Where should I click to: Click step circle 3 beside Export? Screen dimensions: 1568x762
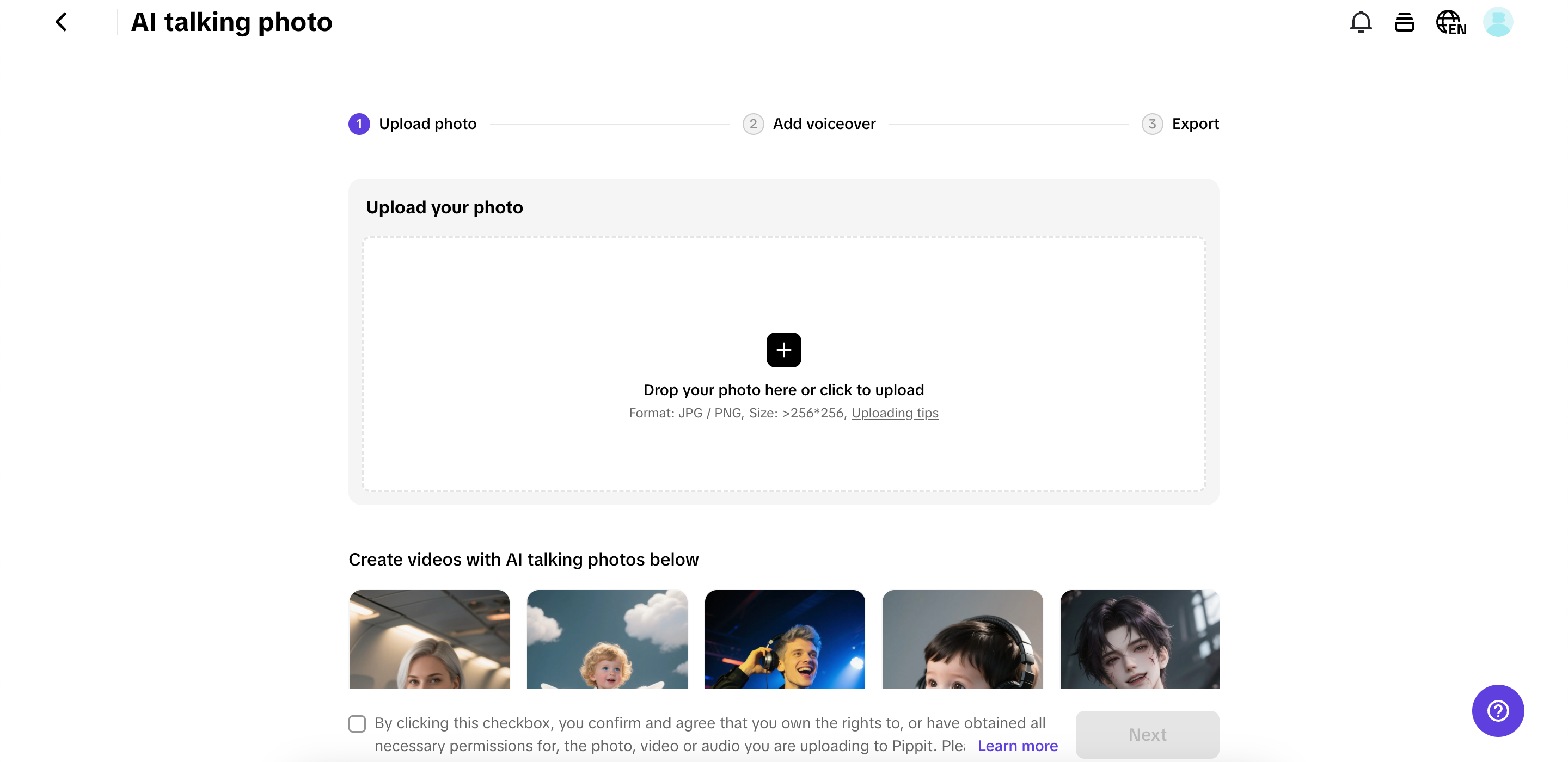[x=1152, y=124]
